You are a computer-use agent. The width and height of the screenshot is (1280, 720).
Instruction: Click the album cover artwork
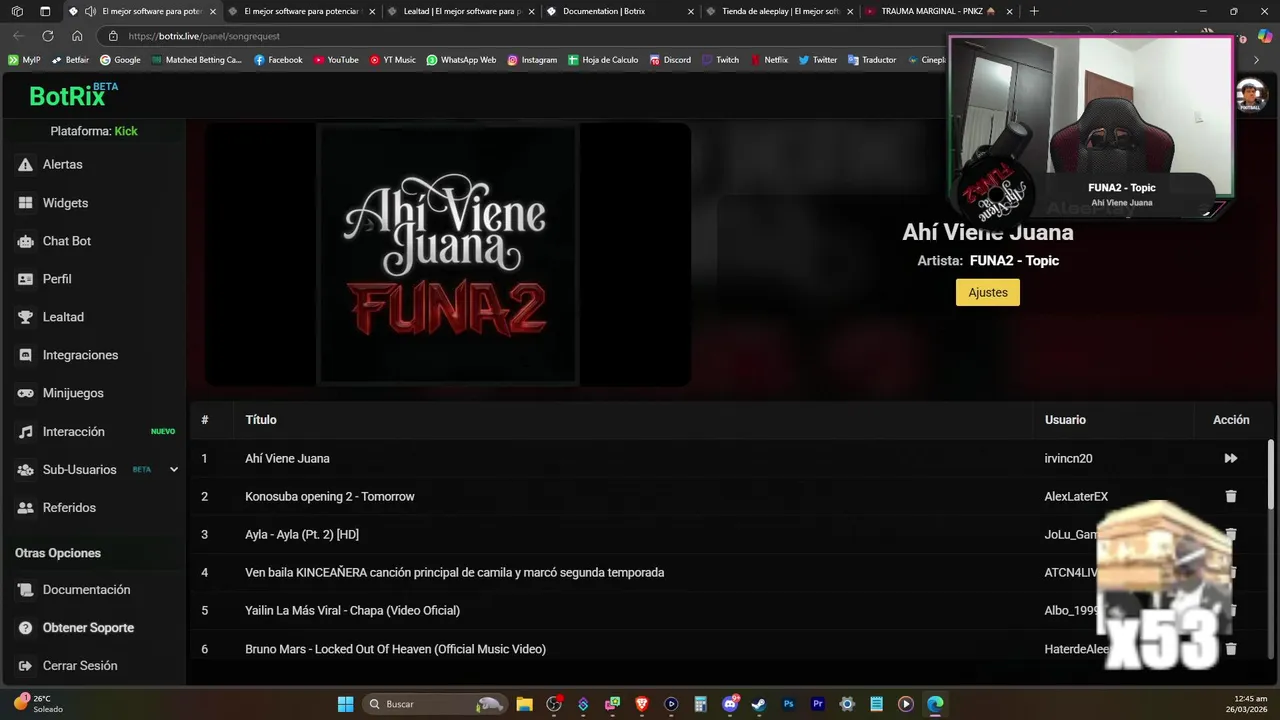pyautogui.click(x=447, y=254)
